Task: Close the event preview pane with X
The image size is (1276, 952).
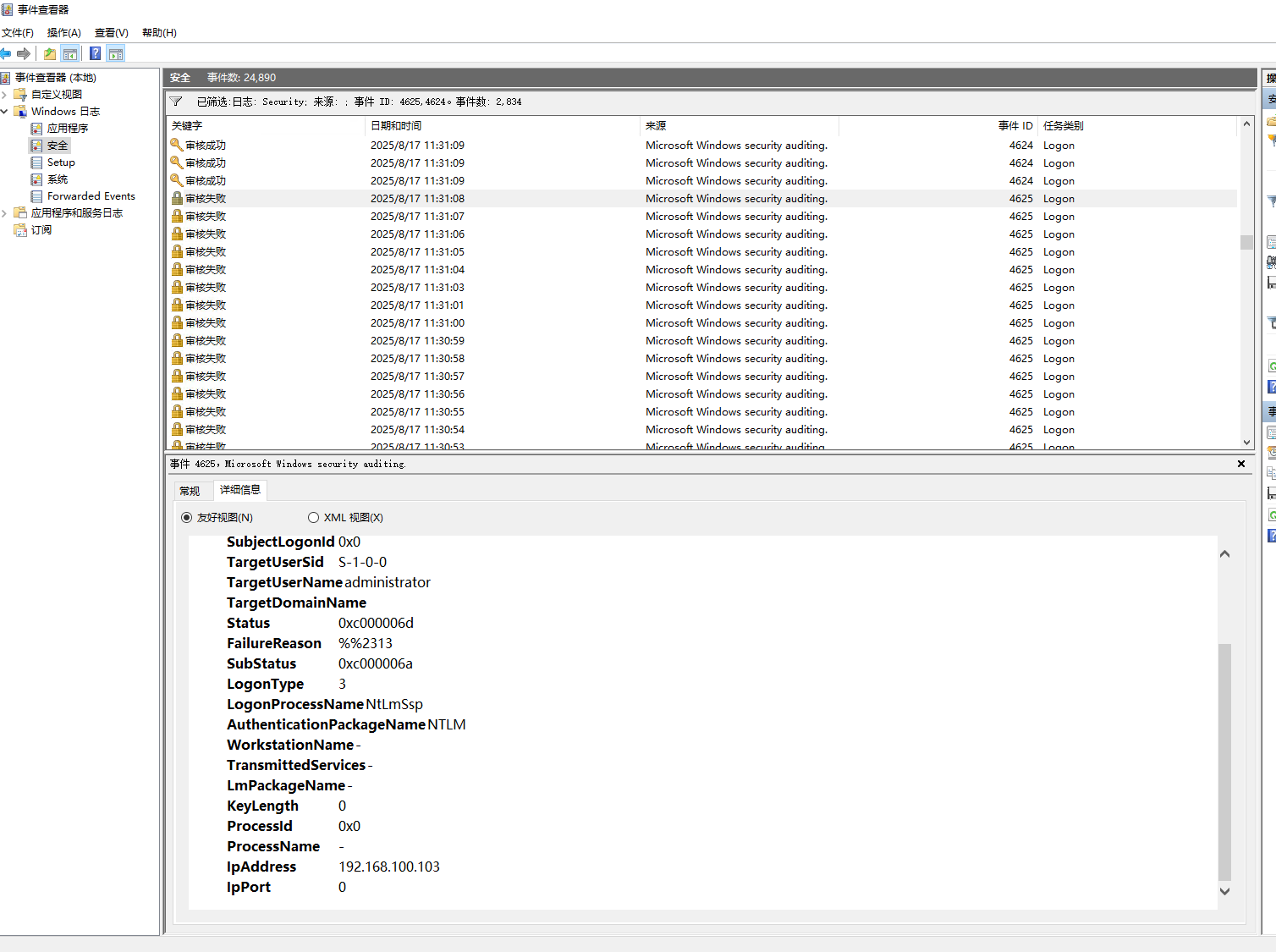Action: (x=1240, y=464)
